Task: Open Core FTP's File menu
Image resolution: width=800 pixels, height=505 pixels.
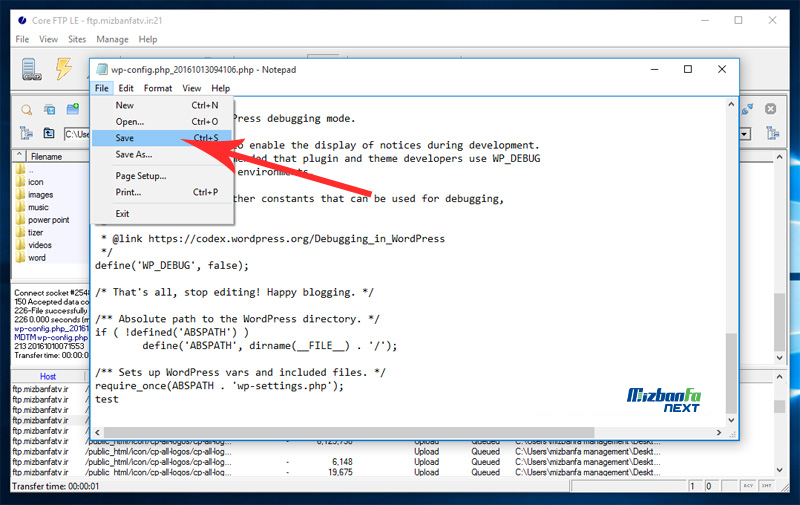Action: point(22,39)
